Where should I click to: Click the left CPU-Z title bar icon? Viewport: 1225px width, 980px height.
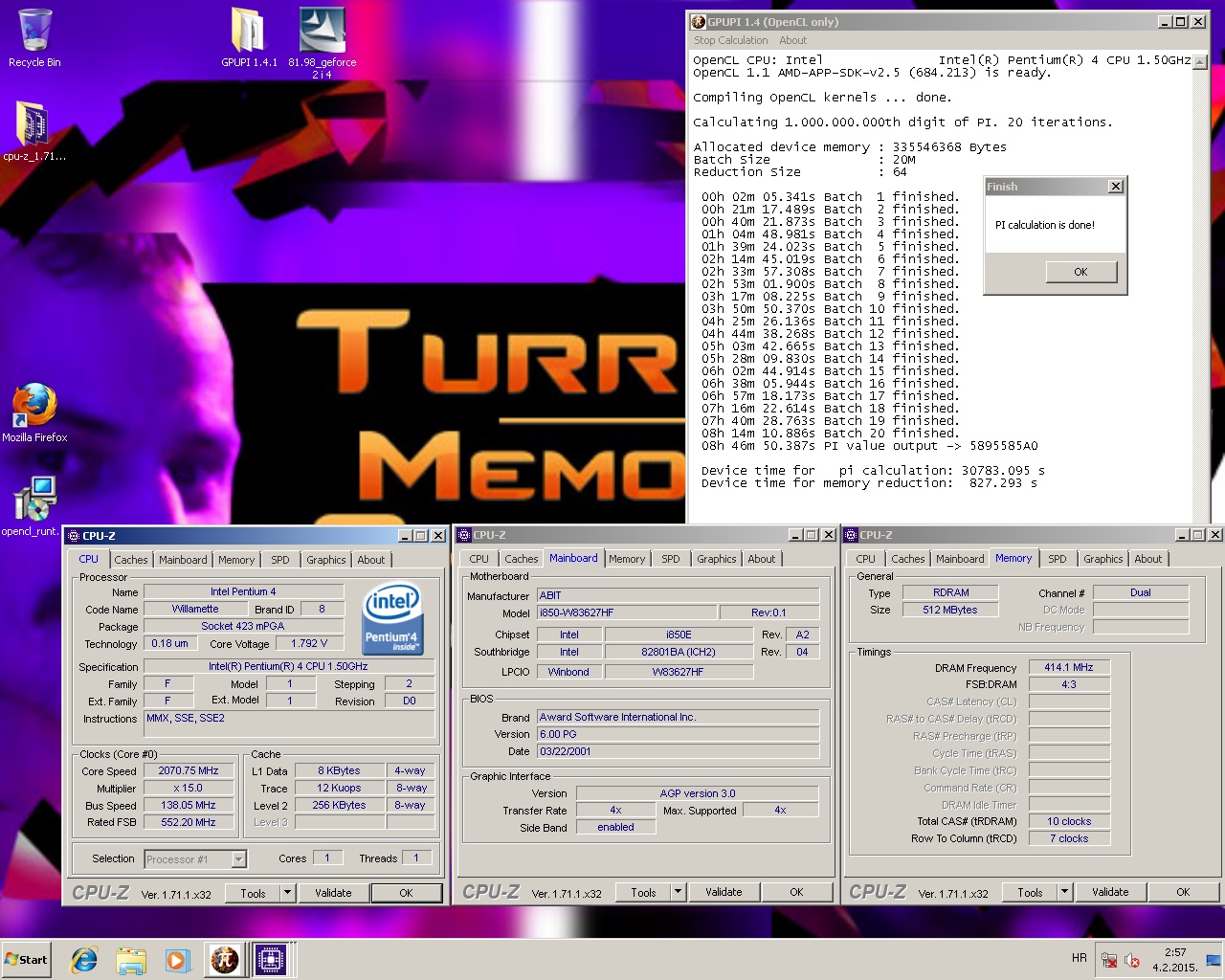[74, 536]
